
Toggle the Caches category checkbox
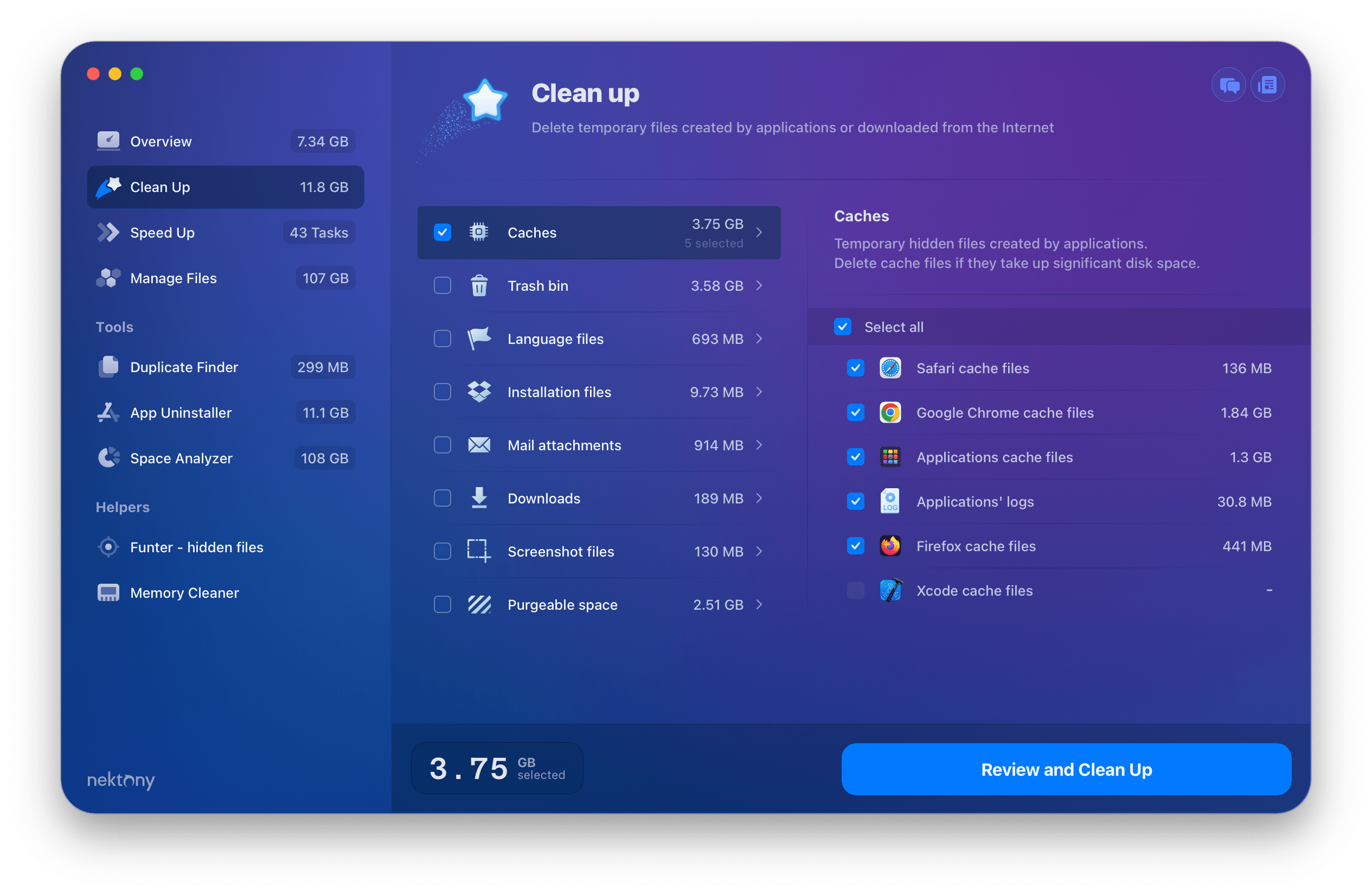pyautogui.click(x=440, y=232)
